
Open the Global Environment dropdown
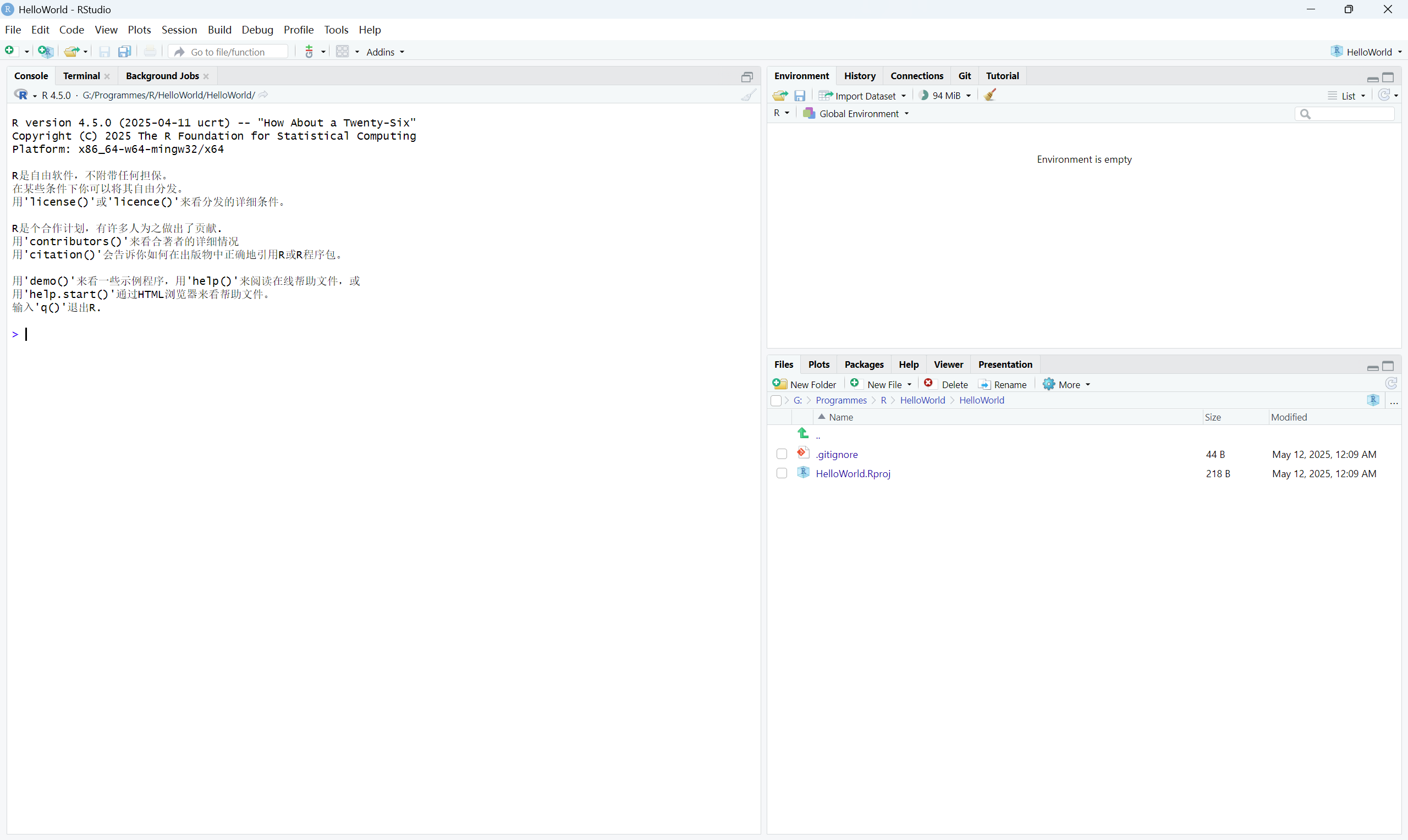[x=856, y=114]
